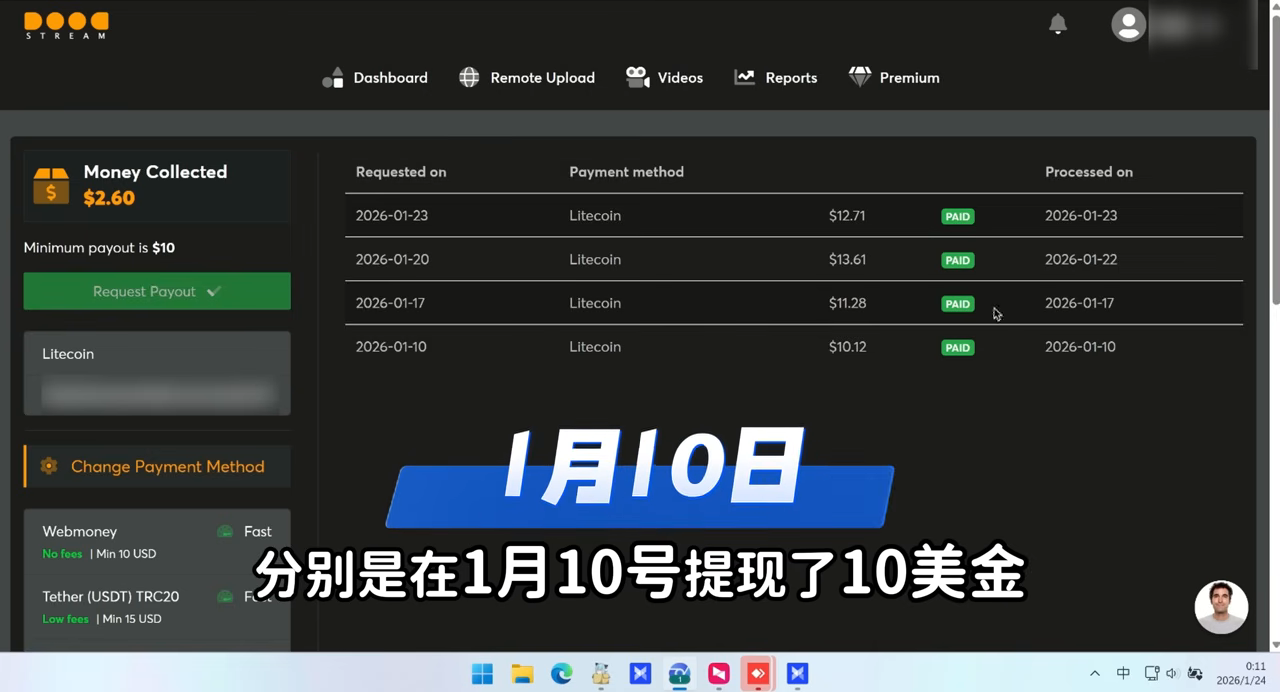Click the Processed on column header

[x=1089, y=172]
